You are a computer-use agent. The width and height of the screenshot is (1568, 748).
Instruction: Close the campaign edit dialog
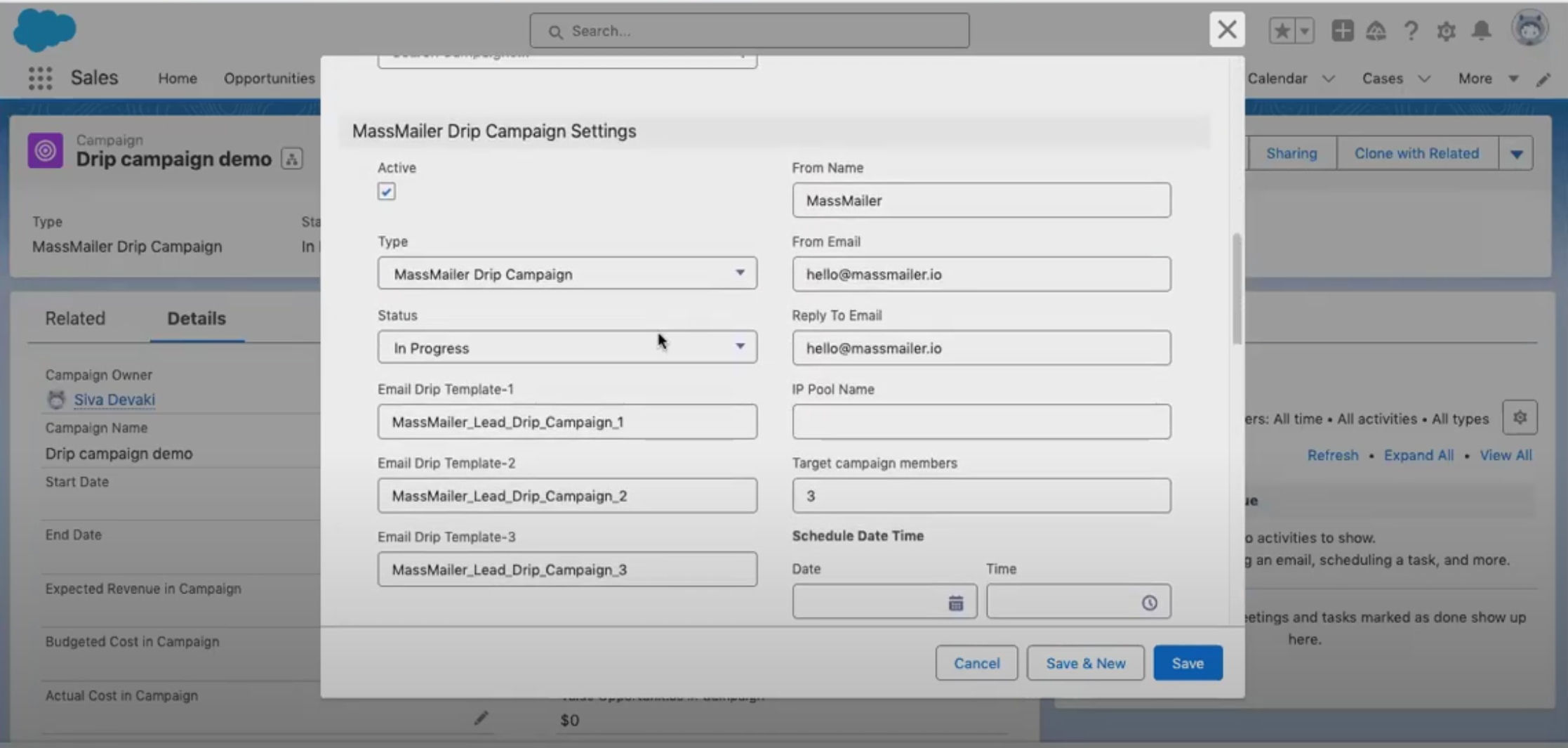pyautogui.click(x=1227, y=29)
